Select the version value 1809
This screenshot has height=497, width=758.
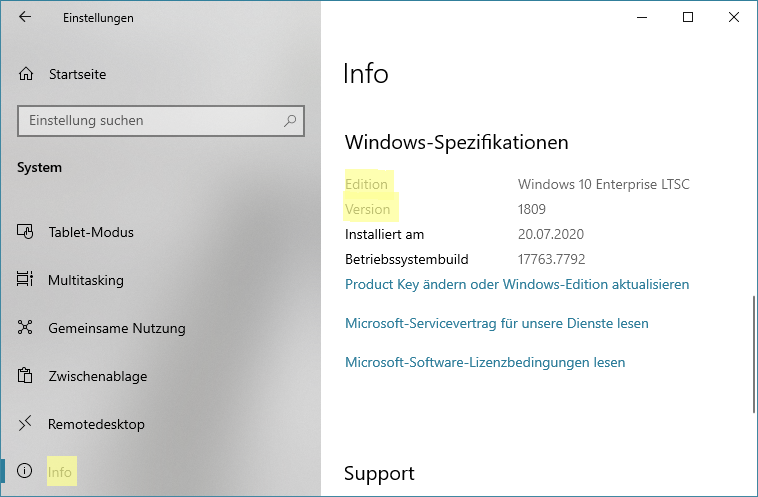point(532,209)
